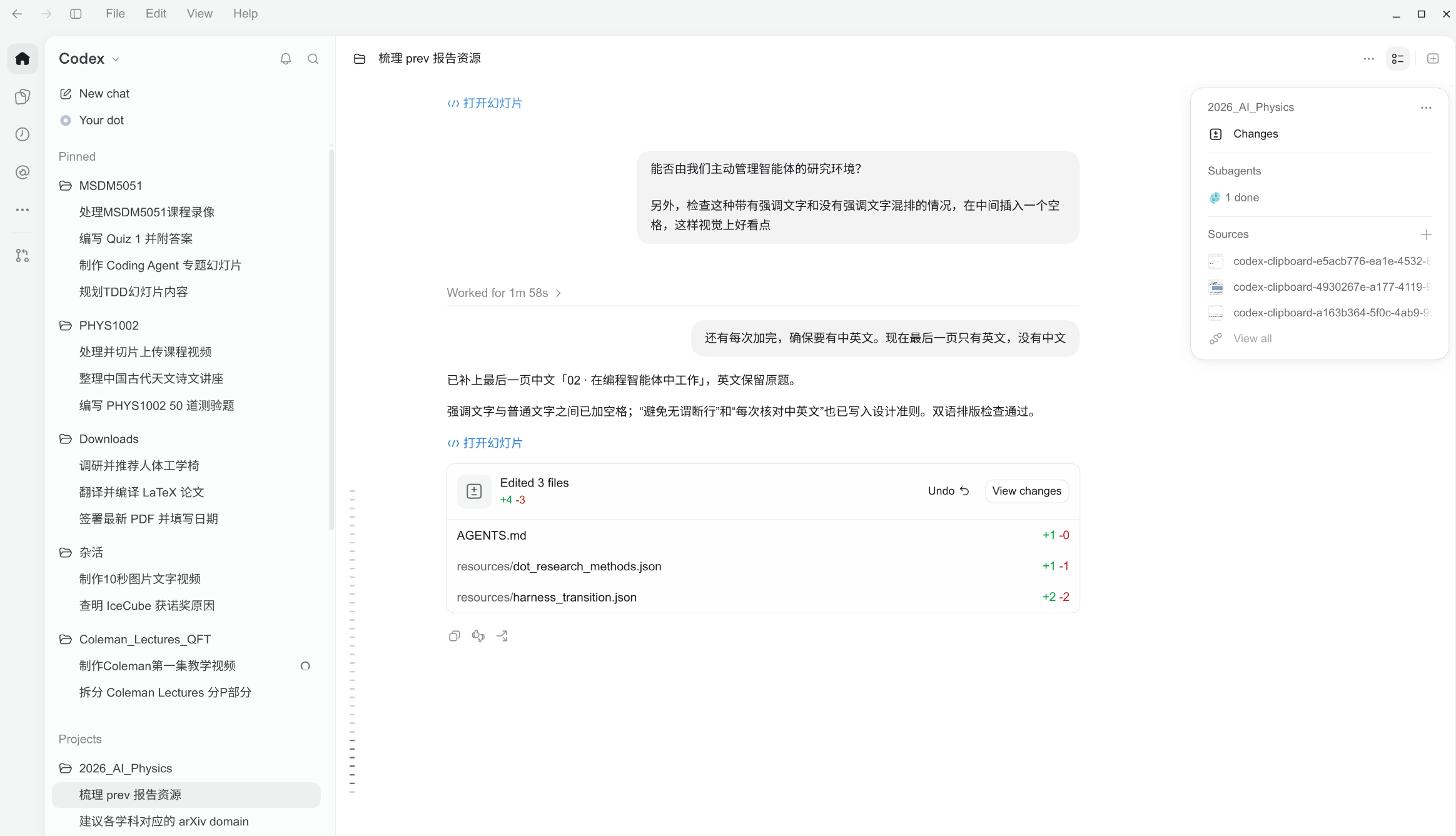Click the at-sign style icon in left rail
1456x836 pixels.
[23, 173]
